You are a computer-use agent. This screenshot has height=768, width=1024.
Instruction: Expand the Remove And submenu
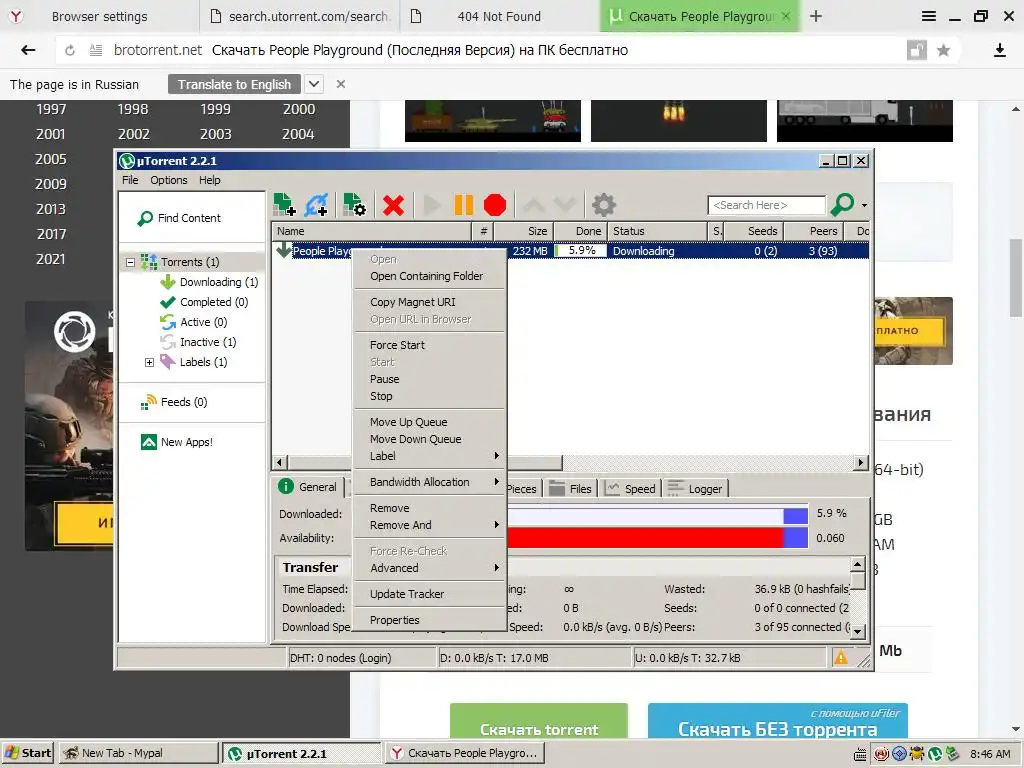(429, 525)
